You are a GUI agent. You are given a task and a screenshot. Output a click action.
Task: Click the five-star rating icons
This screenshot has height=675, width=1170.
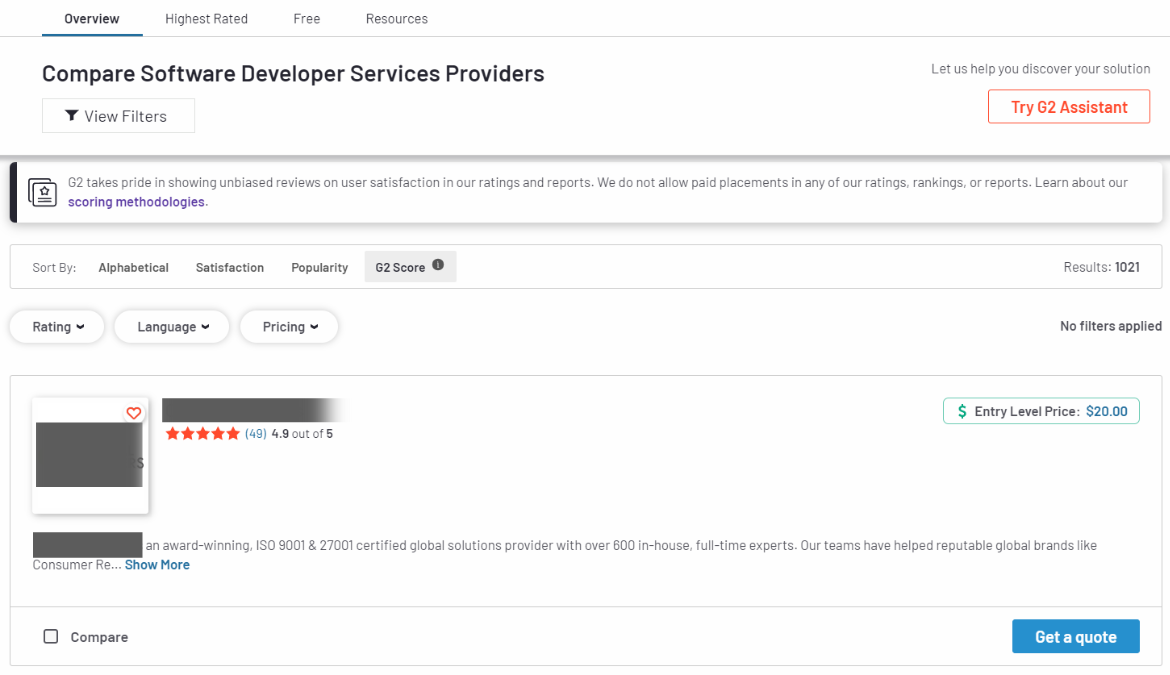(202, 434)
